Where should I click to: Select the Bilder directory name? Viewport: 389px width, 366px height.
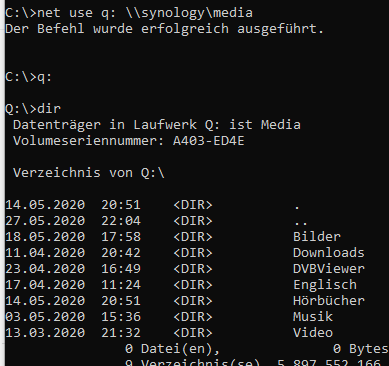pos(317,237)
